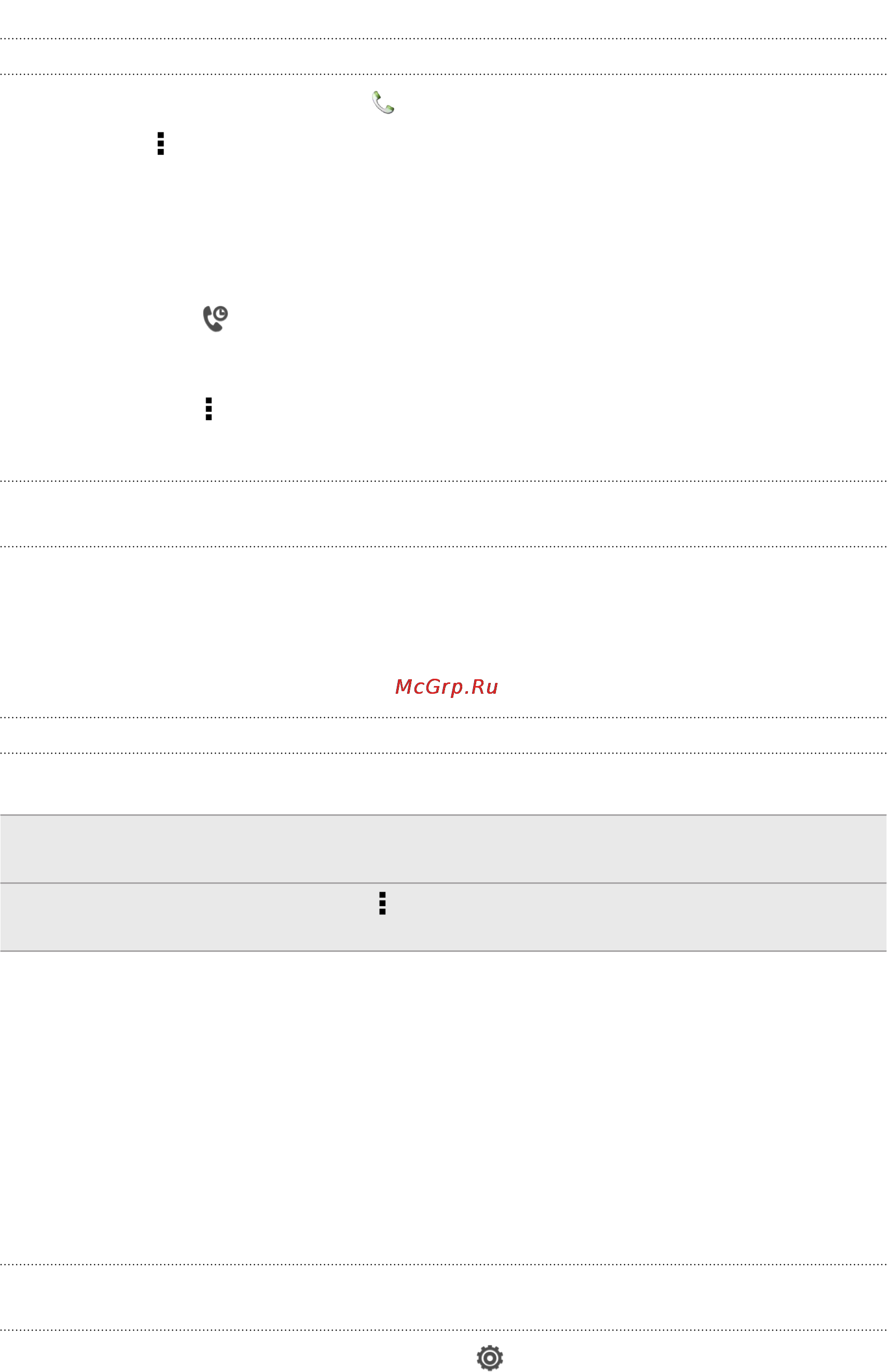The height and width of the screenshot is (1372, 887).
Task: Click the dark handset with clock badge
Action: point(216,318)
